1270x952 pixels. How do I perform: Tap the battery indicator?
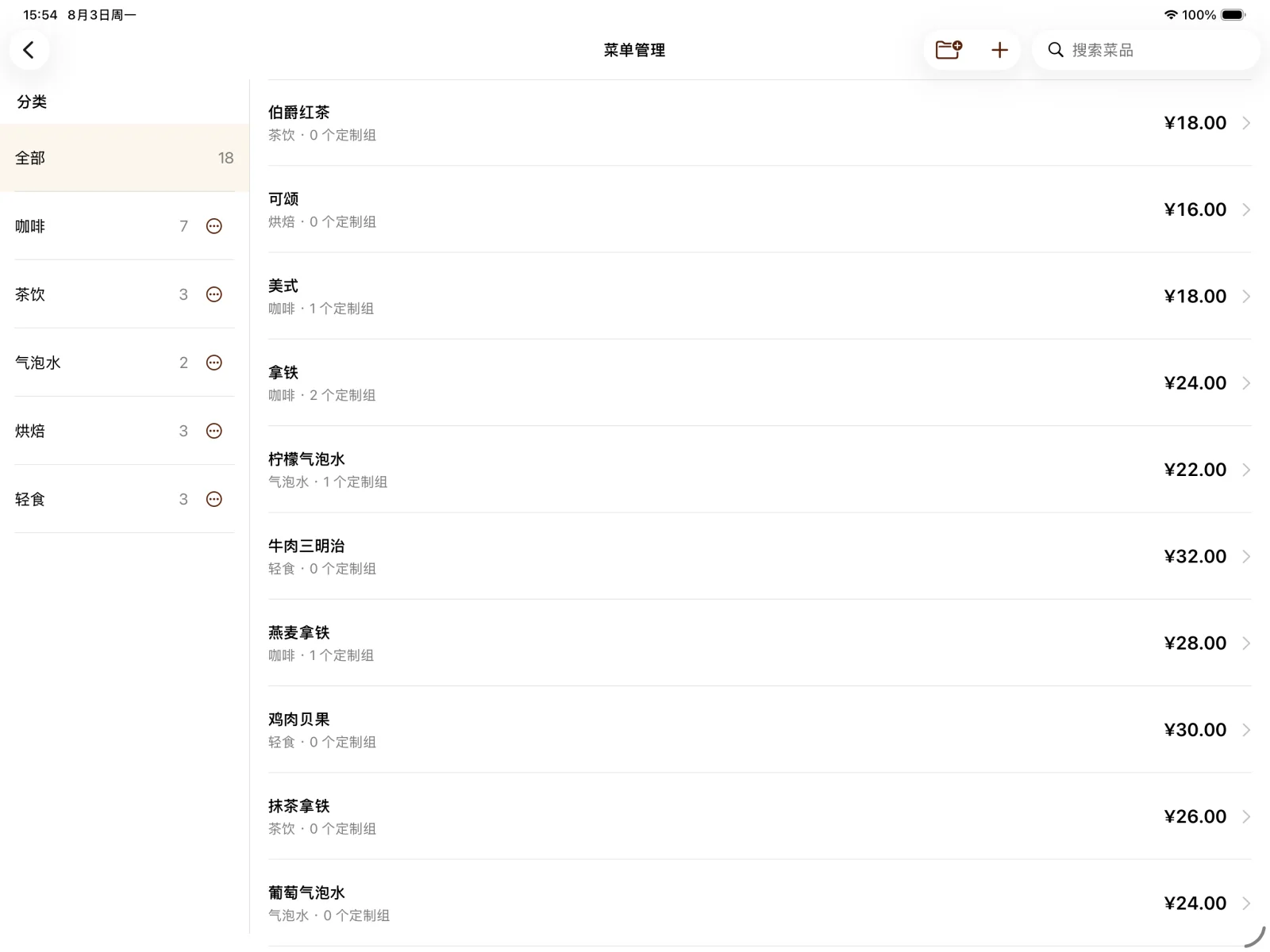[1233, 15]
